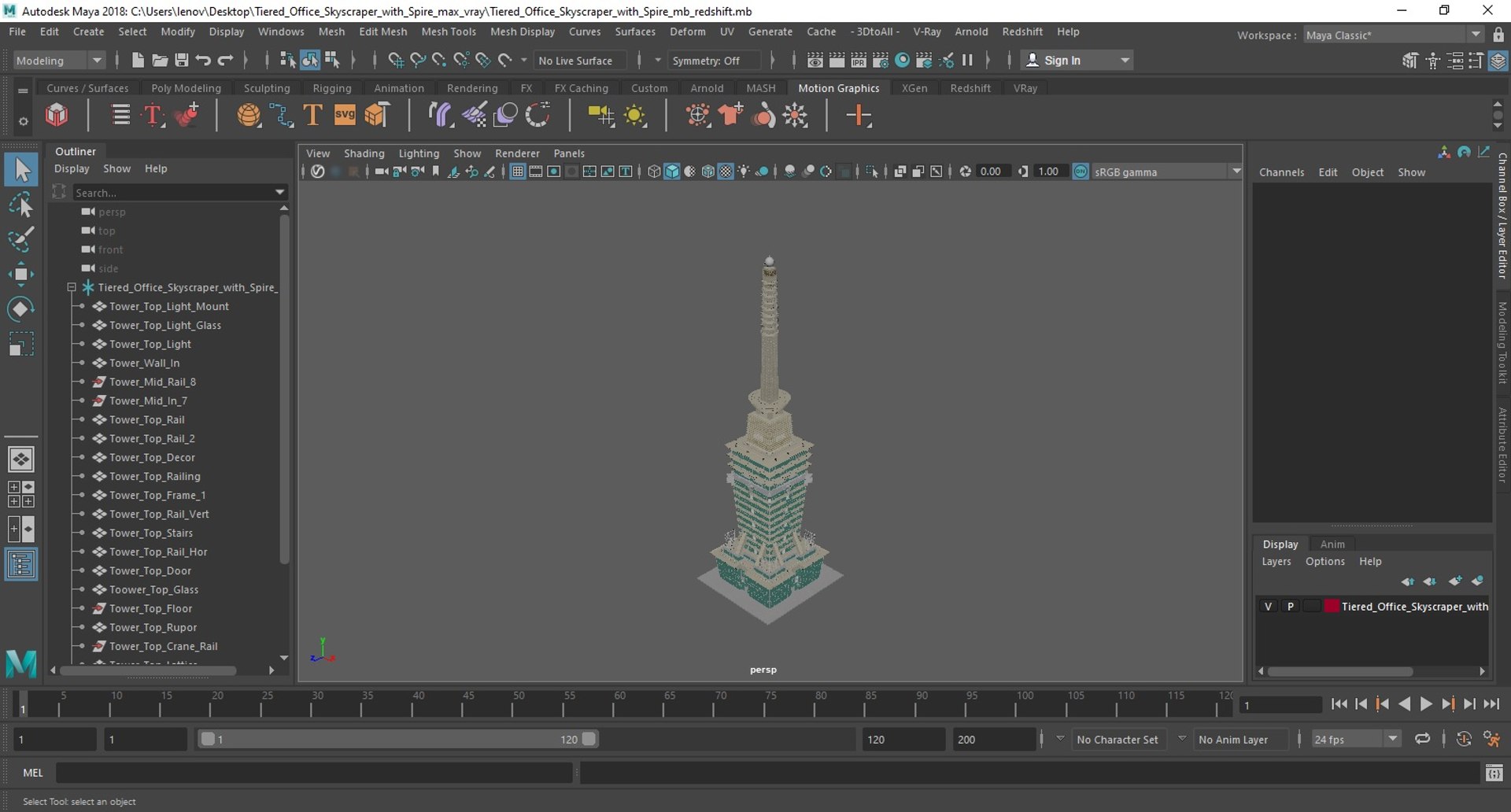The width and height of the screenshot is (1511, 812).
Task: Click the Maya logo in toolbox
Action: tap(21, 663)
